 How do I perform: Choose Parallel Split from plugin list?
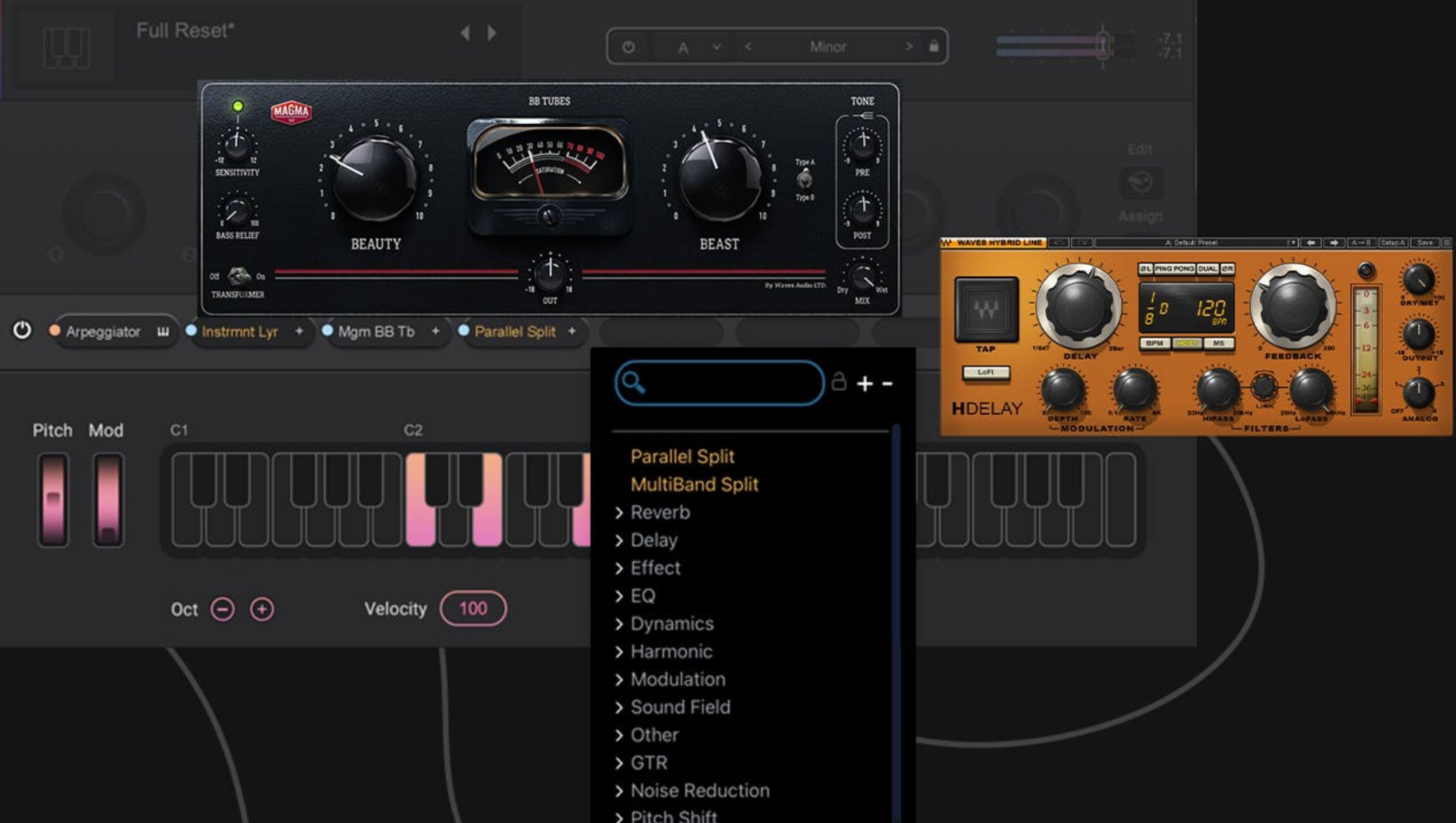pos(682,456)
